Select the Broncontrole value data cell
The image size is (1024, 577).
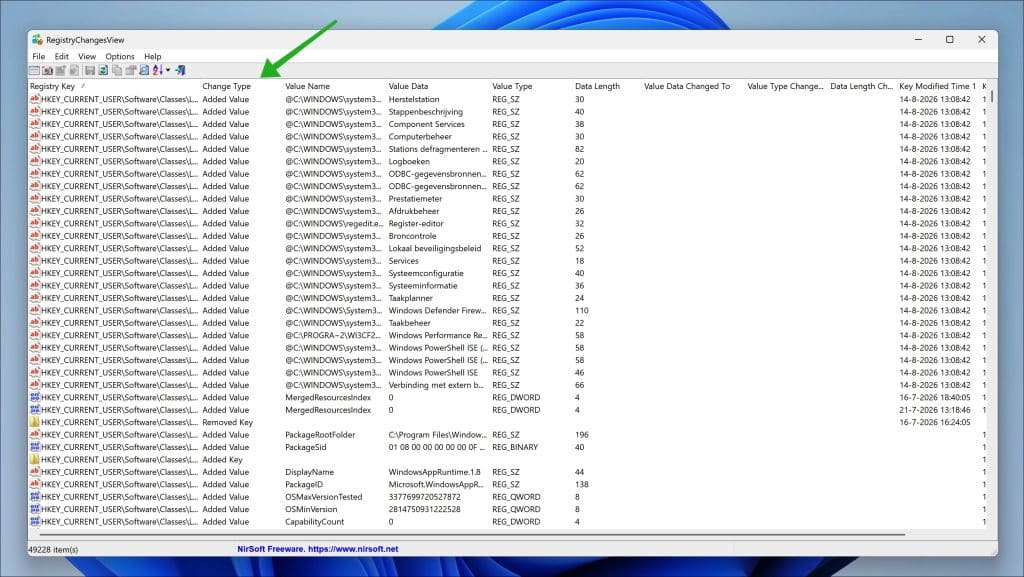click(x=412, y=236)
